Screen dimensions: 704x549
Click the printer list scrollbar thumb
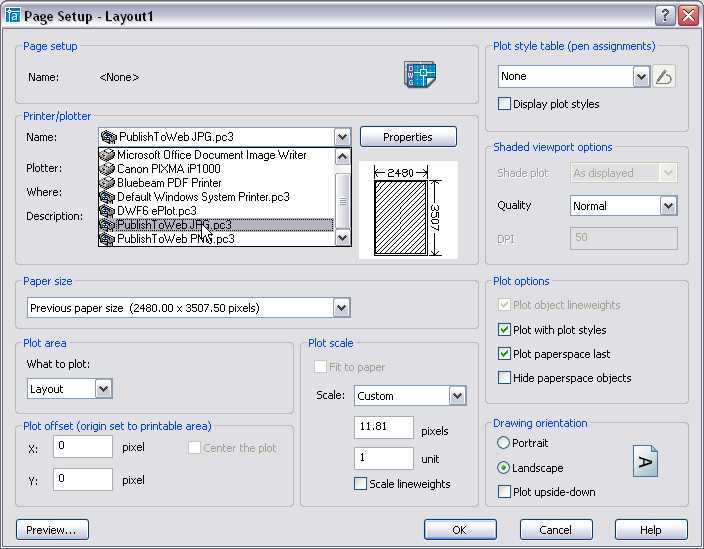(343, 201)
